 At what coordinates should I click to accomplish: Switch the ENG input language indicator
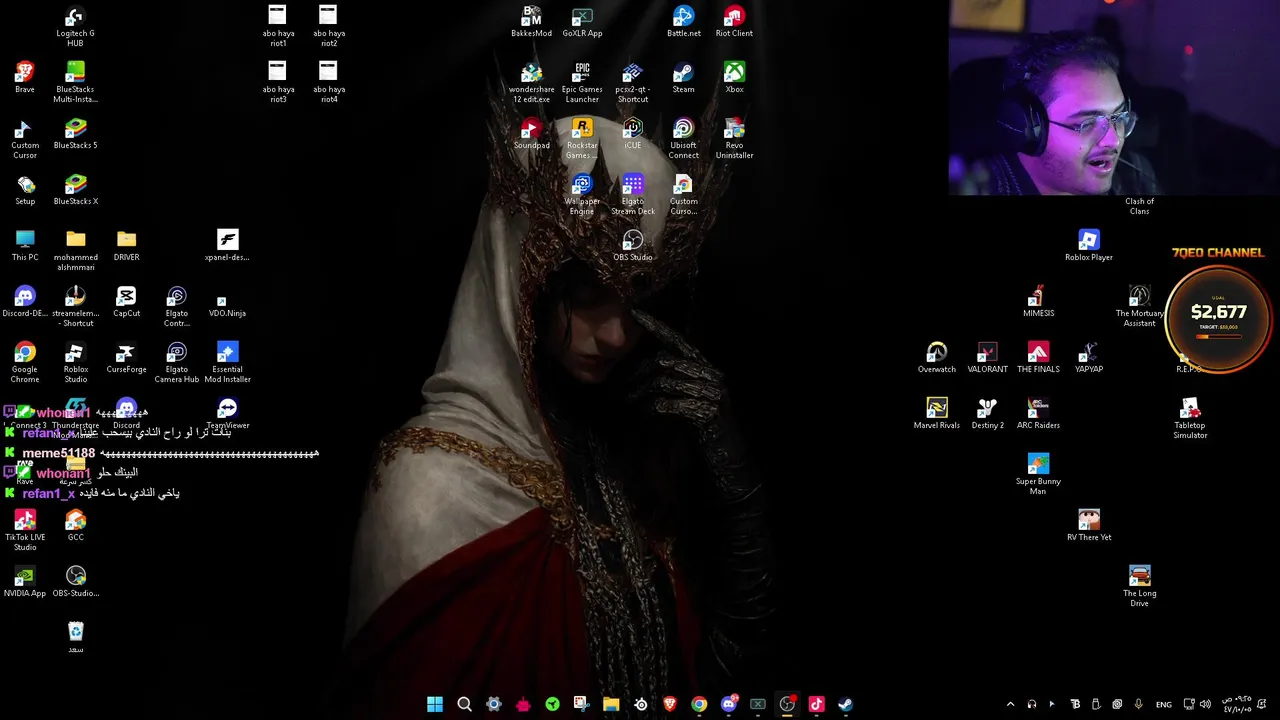(x=1164, y=704)
